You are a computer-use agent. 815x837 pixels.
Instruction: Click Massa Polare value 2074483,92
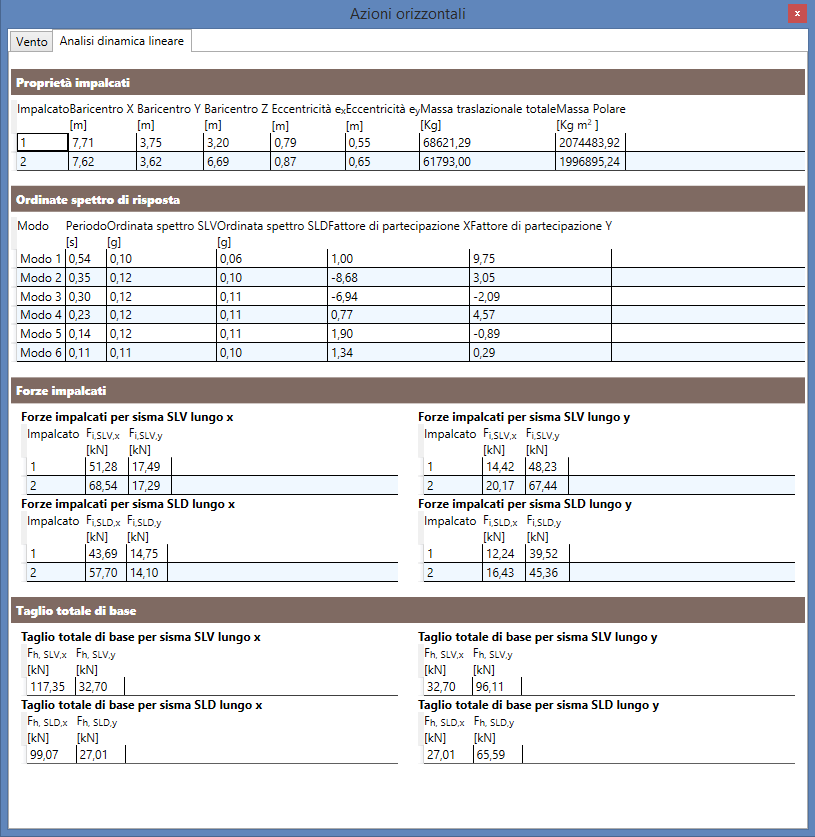pyautogui.click(x=590, y=143)
